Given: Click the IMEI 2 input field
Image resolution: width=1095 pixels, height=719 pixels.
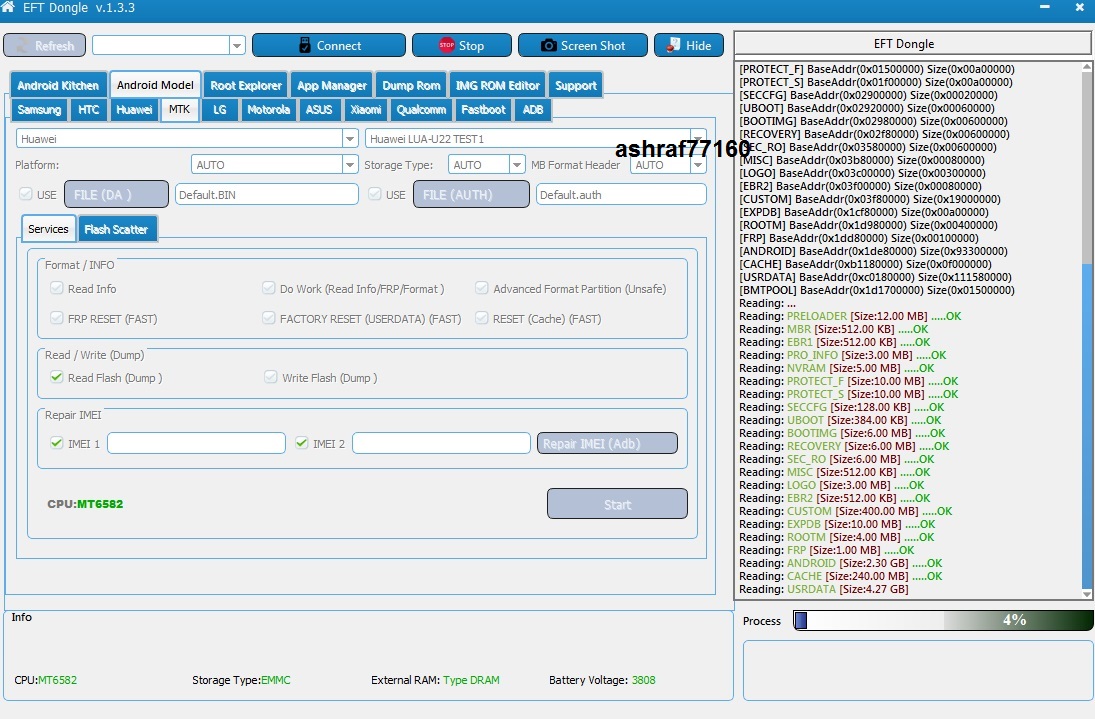Looking at the screenshot, I should [441, 443].
